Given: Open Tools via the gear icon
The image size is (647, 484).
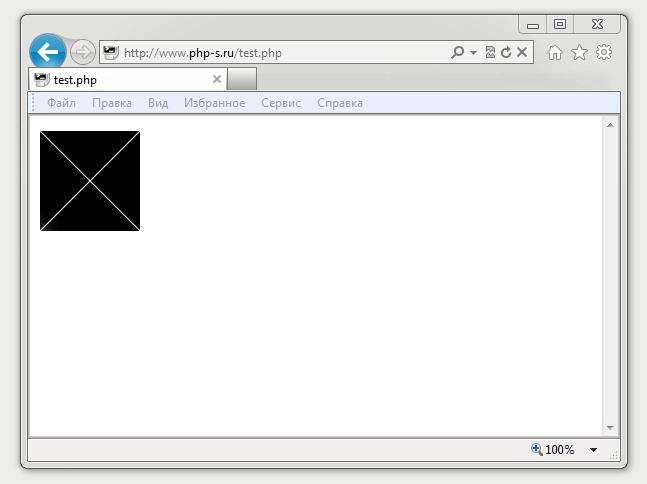Looking at the screenshot, I should (x=603, y=52).
